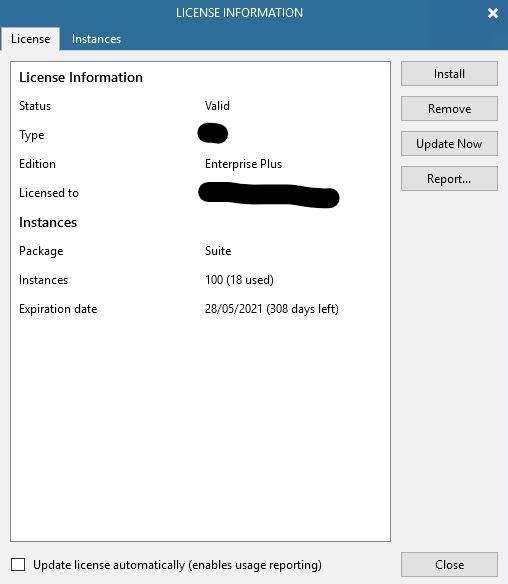Click the Update license automatically label text
508x584 pixels.
point(177,565)
